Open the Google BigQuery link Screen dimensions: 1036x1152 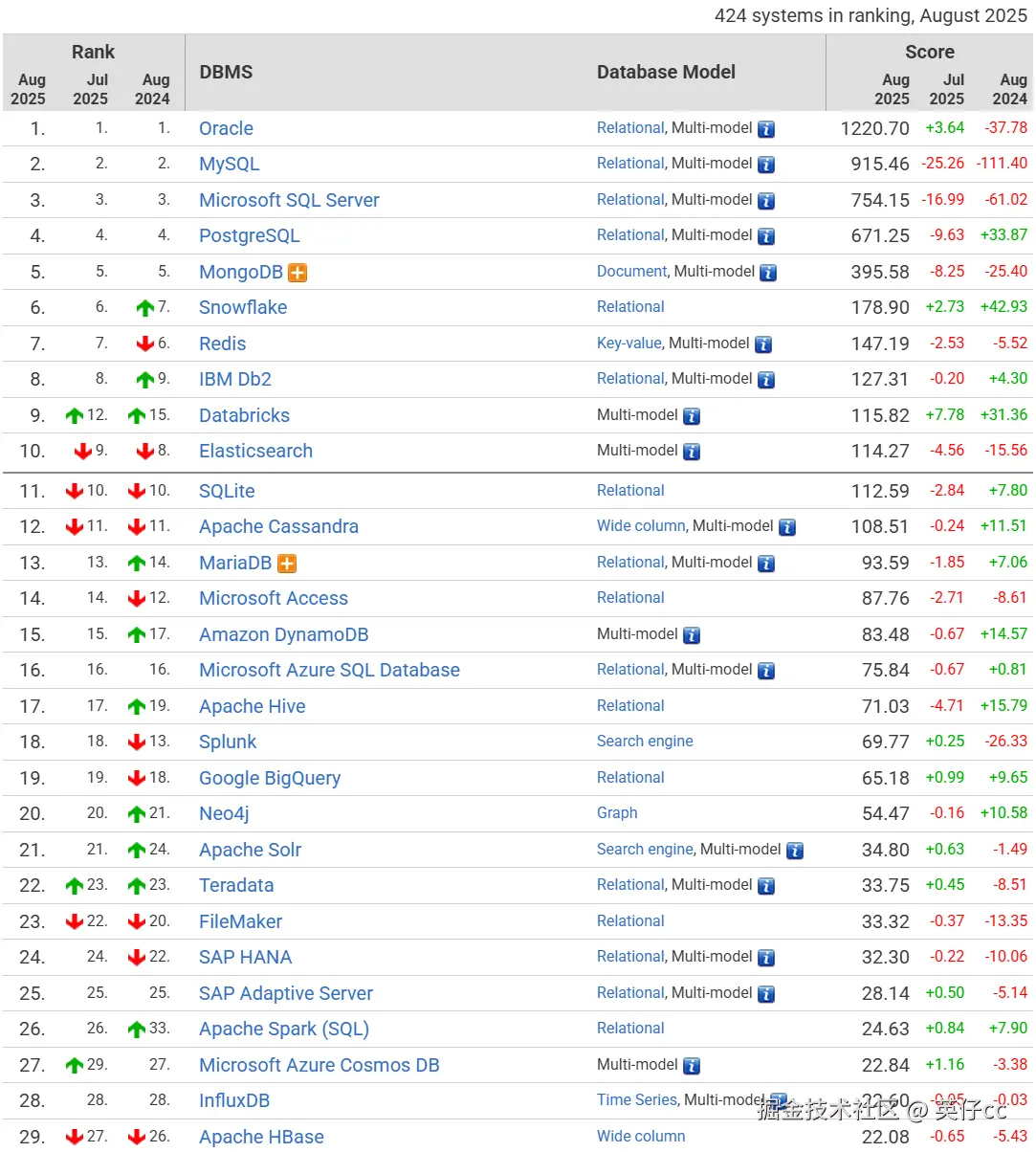pos(270,778)
